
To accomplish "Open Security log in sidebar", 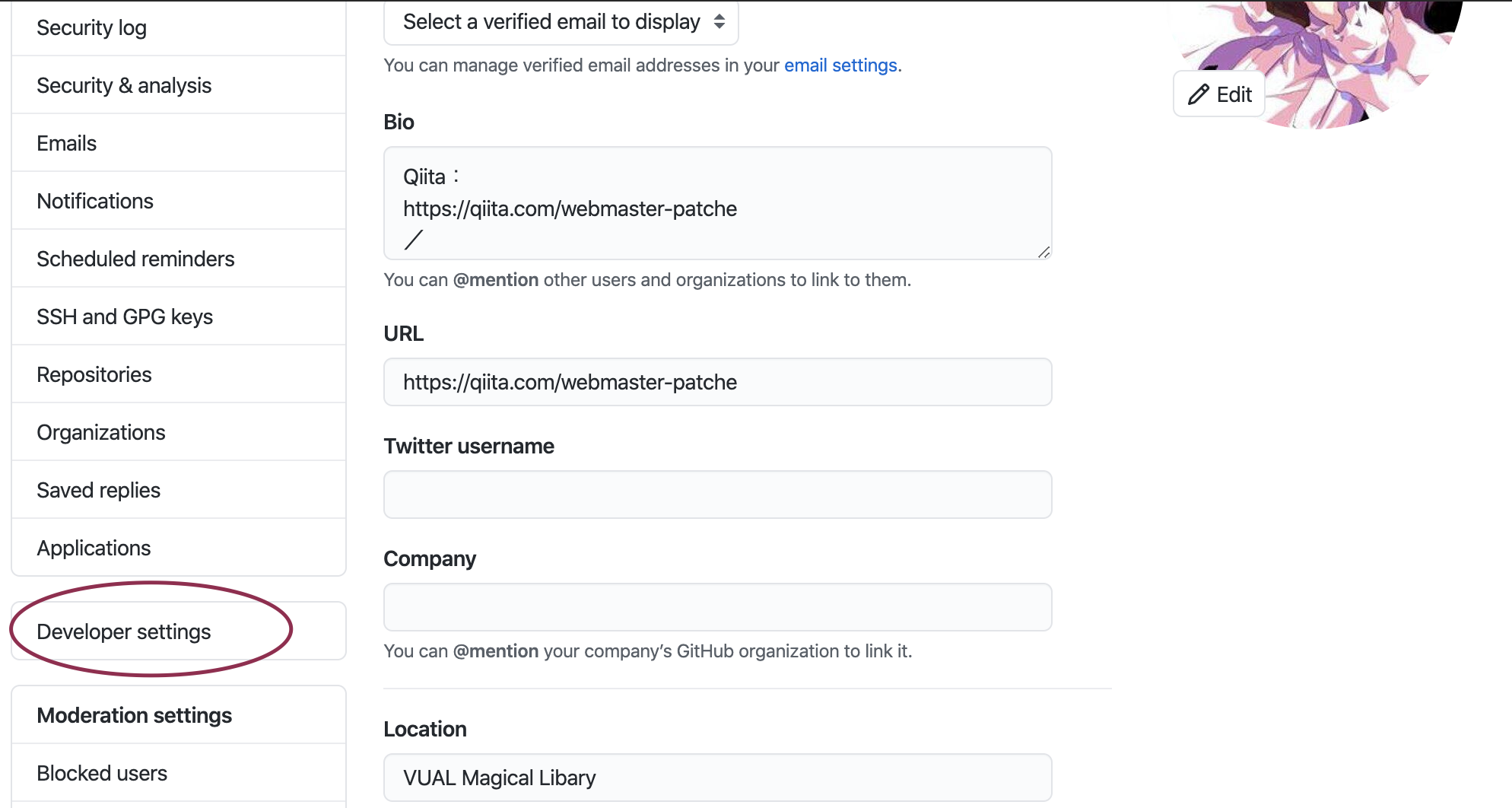I will [92, 28].
